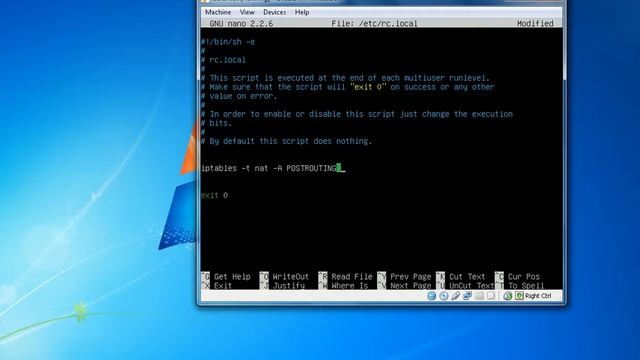Click the optical disk status icon
The image size is (640, 360).
[444, 296]
